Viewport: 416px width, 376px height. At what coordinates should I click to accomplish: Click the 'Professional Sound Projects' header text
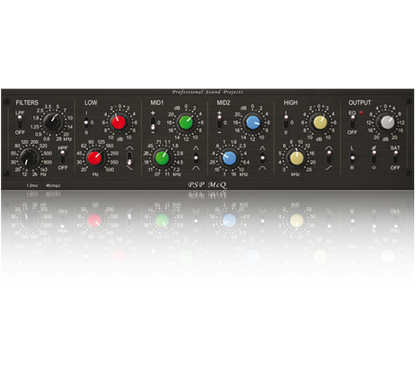click(x=208, y=92)
